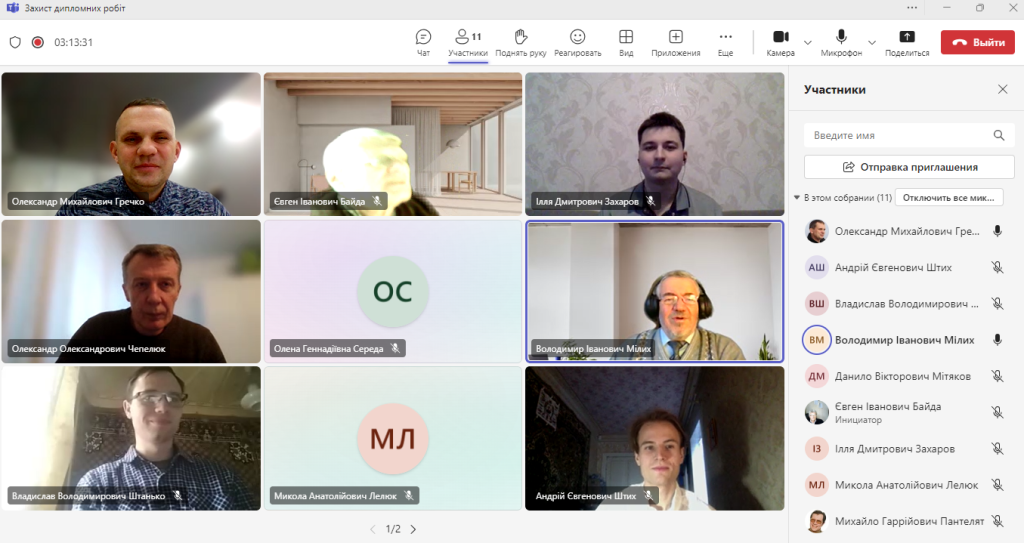Expand camera options dropdown arrow
Screen dimensions: 1024x543
click(x=808, y=43)
